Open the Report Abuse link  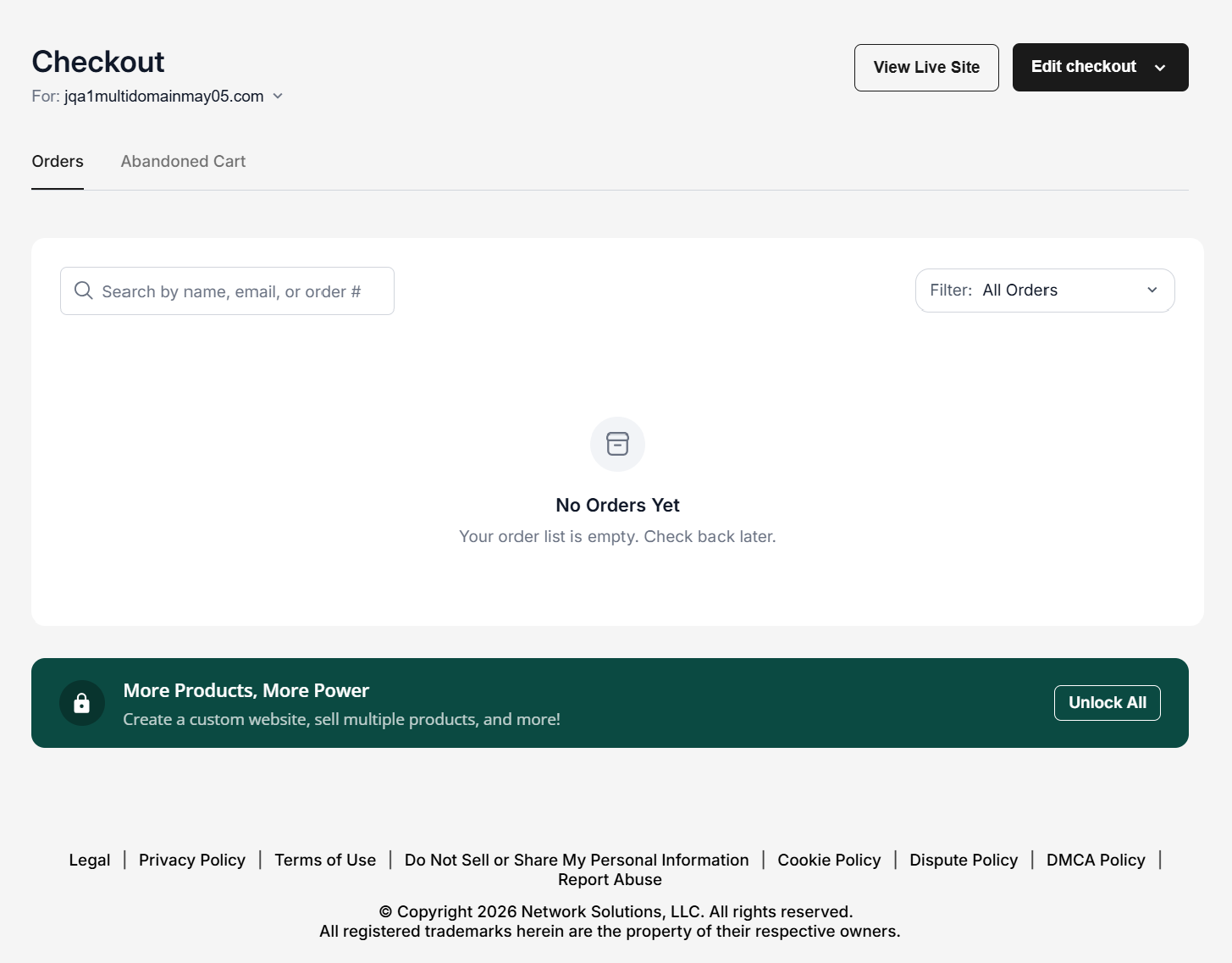point(610,880)
